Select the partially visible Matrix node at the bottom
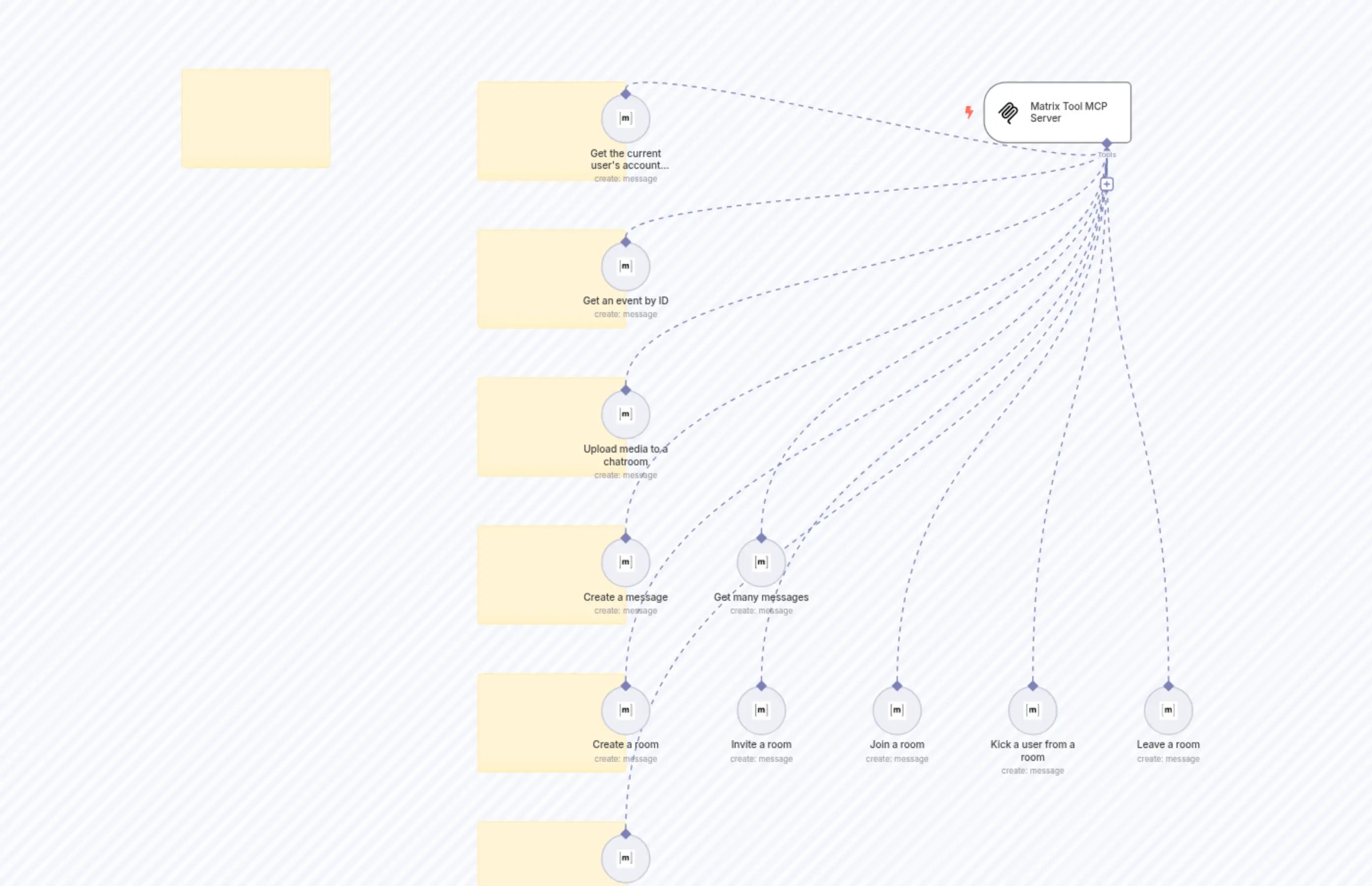This screenshot has height=886, width=1372. point(625,858)
